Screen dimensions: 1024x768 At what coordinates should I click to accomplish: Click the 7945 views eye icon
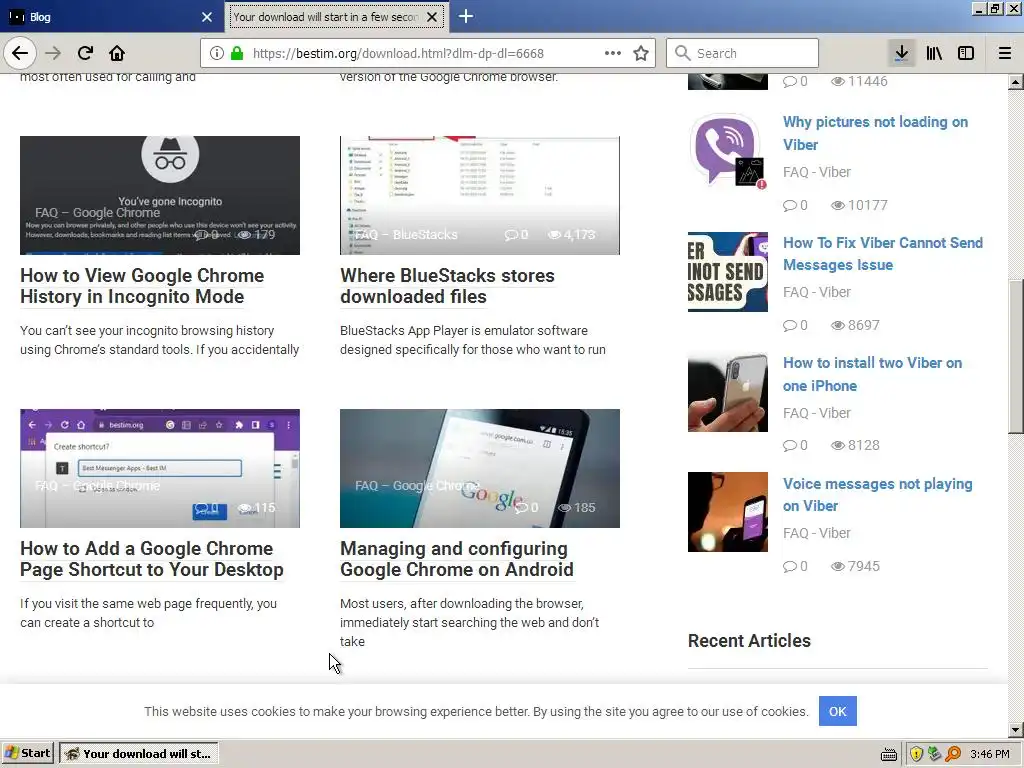[x=838, y=566]
